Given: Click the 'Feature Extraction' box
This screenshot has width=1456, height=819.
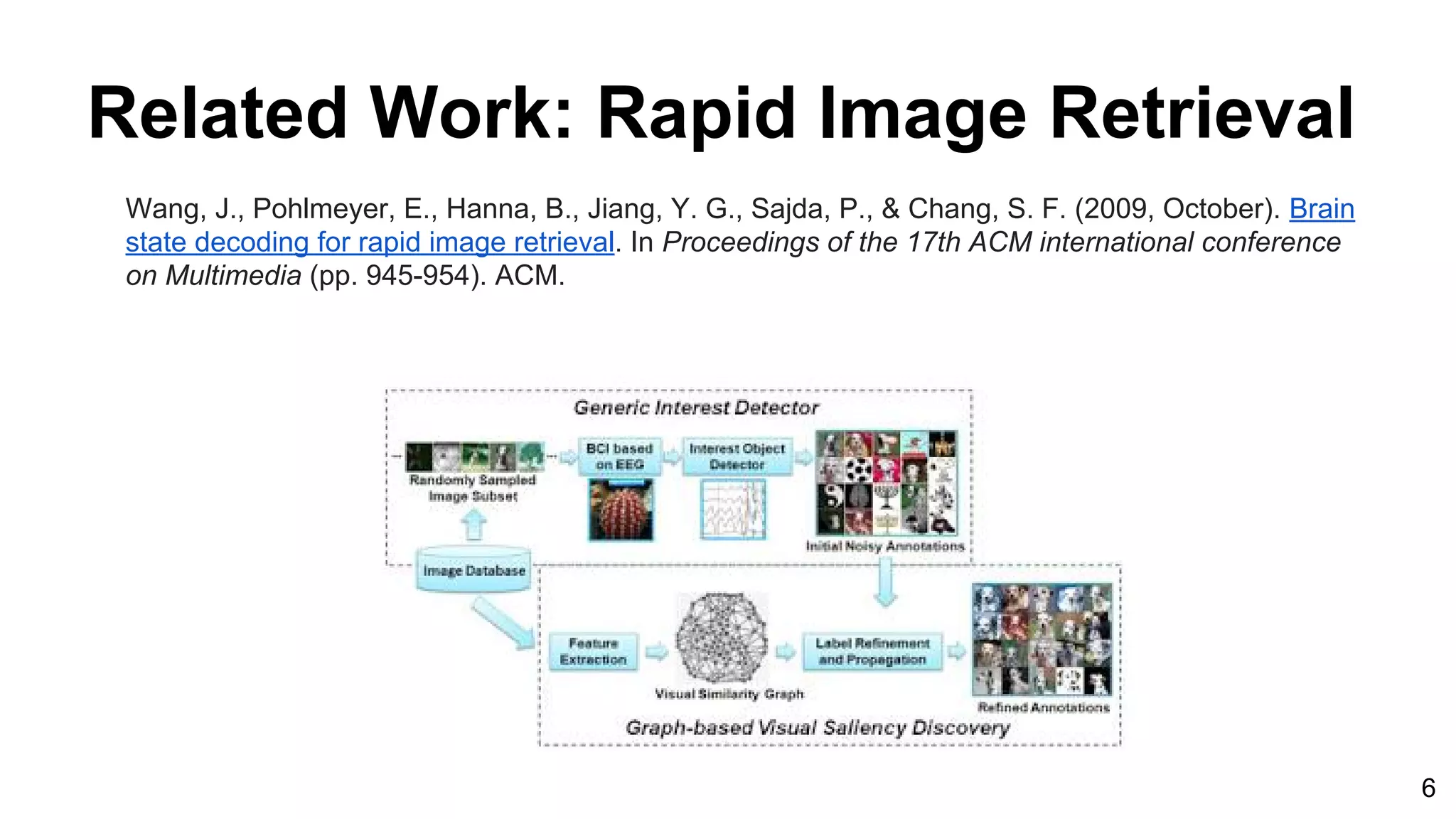Looking at the screenshot, I should click(593, 651).
